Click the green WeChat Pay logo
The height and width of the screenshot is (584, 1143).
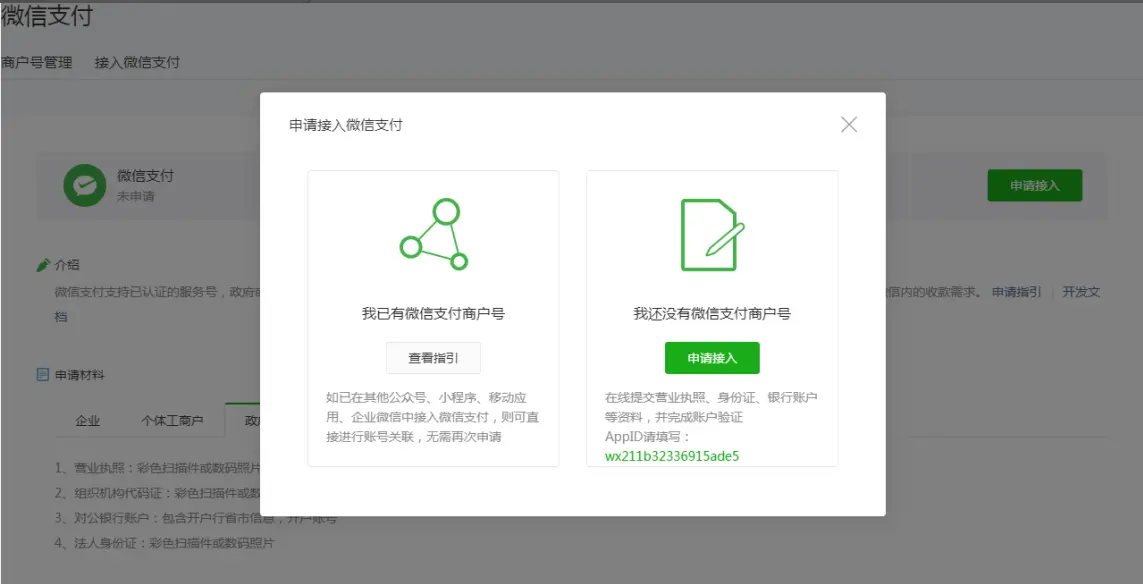click(x=85, y=185)
